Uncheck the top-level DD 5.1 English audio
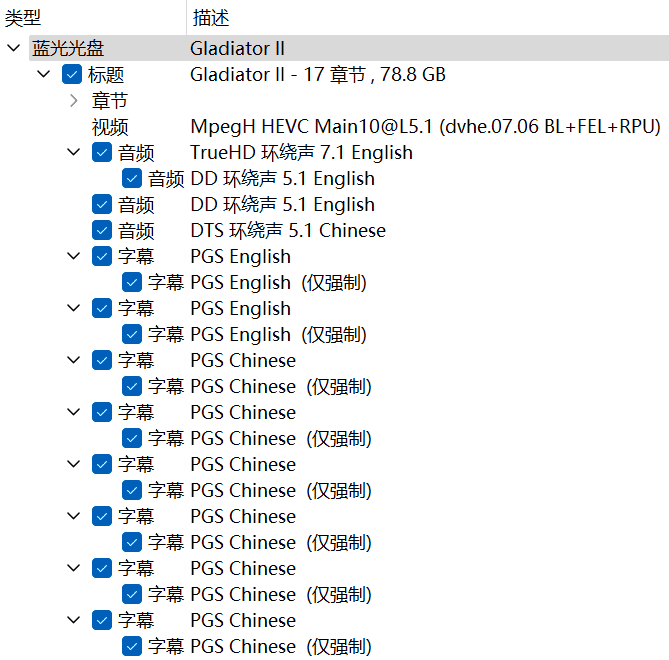The height and width of the screenshot is (660, 669). point(102,205)
